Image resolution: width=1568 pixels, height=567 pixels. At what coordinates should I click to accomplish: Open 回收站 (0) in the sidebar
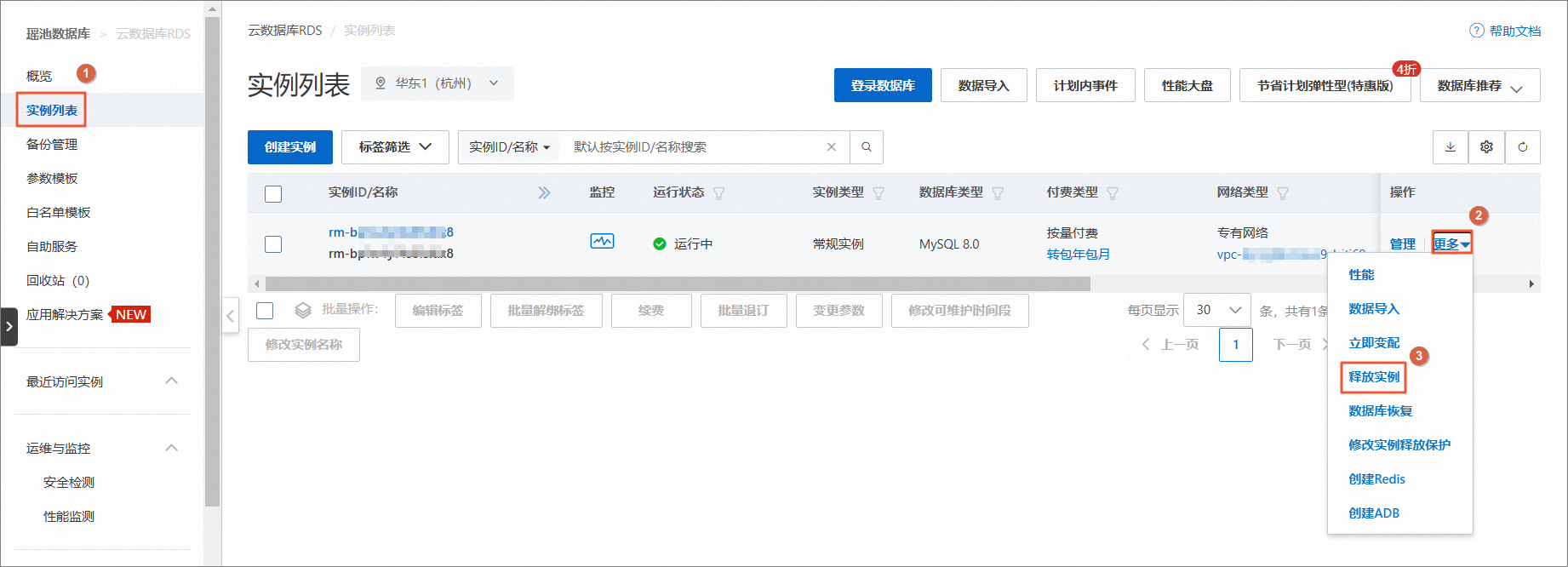(x=58, y=281)
